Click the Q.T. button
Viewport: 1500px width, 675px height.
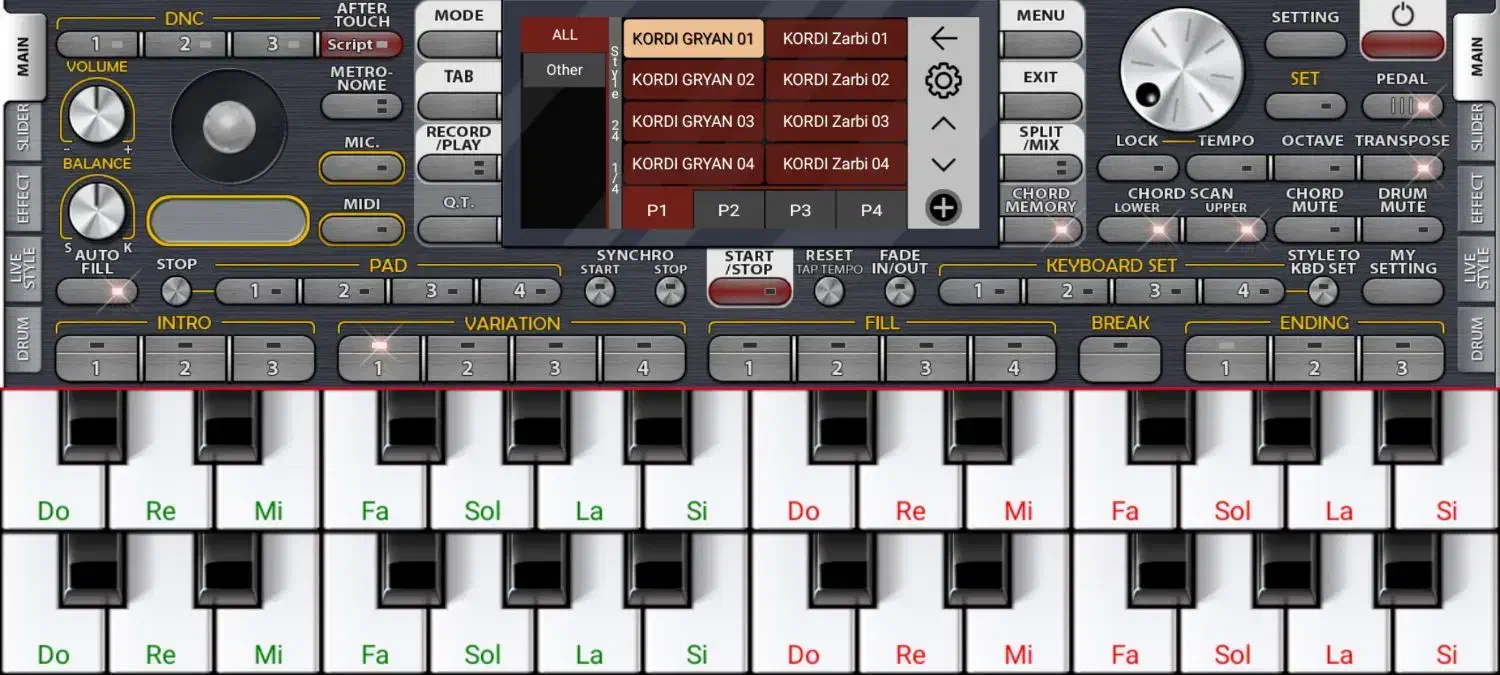[x=458, y=230]
